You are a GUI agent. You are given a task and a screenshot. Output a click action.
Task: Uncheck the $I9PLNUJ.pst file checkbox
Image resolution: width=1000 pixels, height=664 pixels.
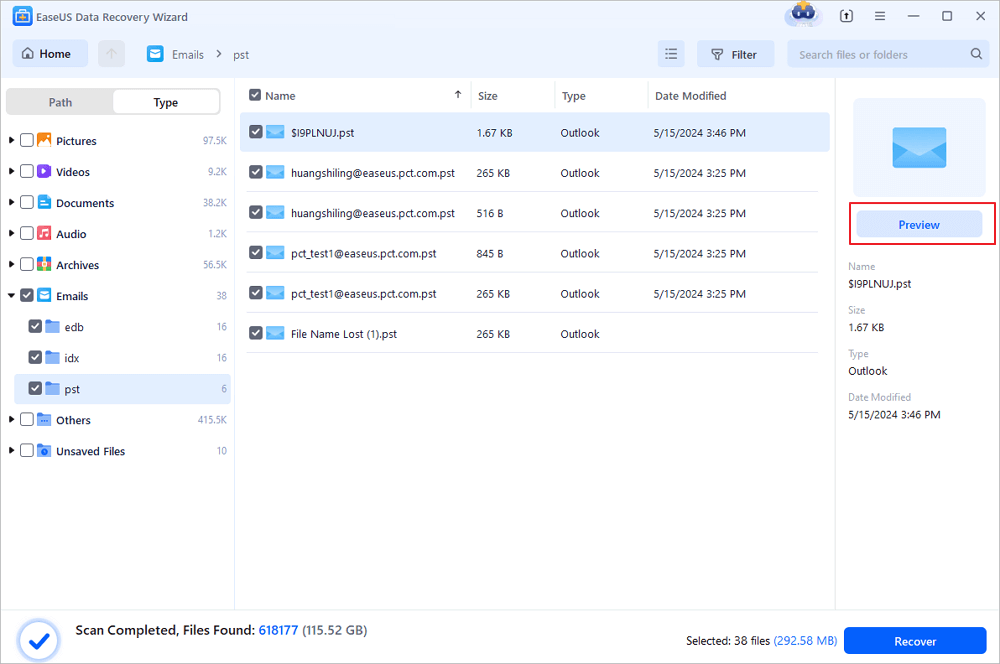[256, 132]
